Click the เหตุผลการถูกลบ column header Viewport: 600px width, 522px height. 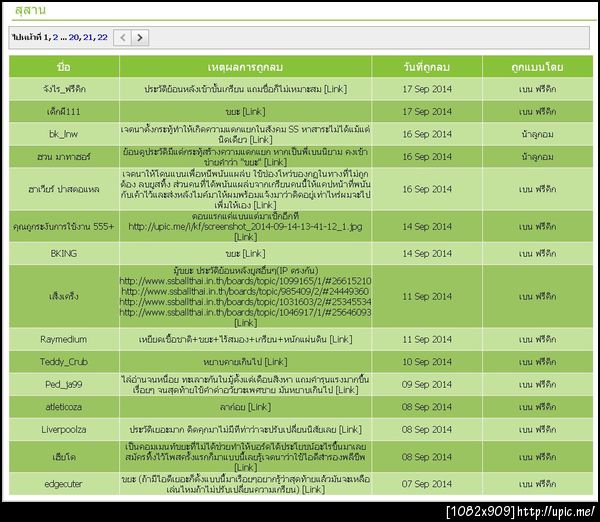click(245, 67)
